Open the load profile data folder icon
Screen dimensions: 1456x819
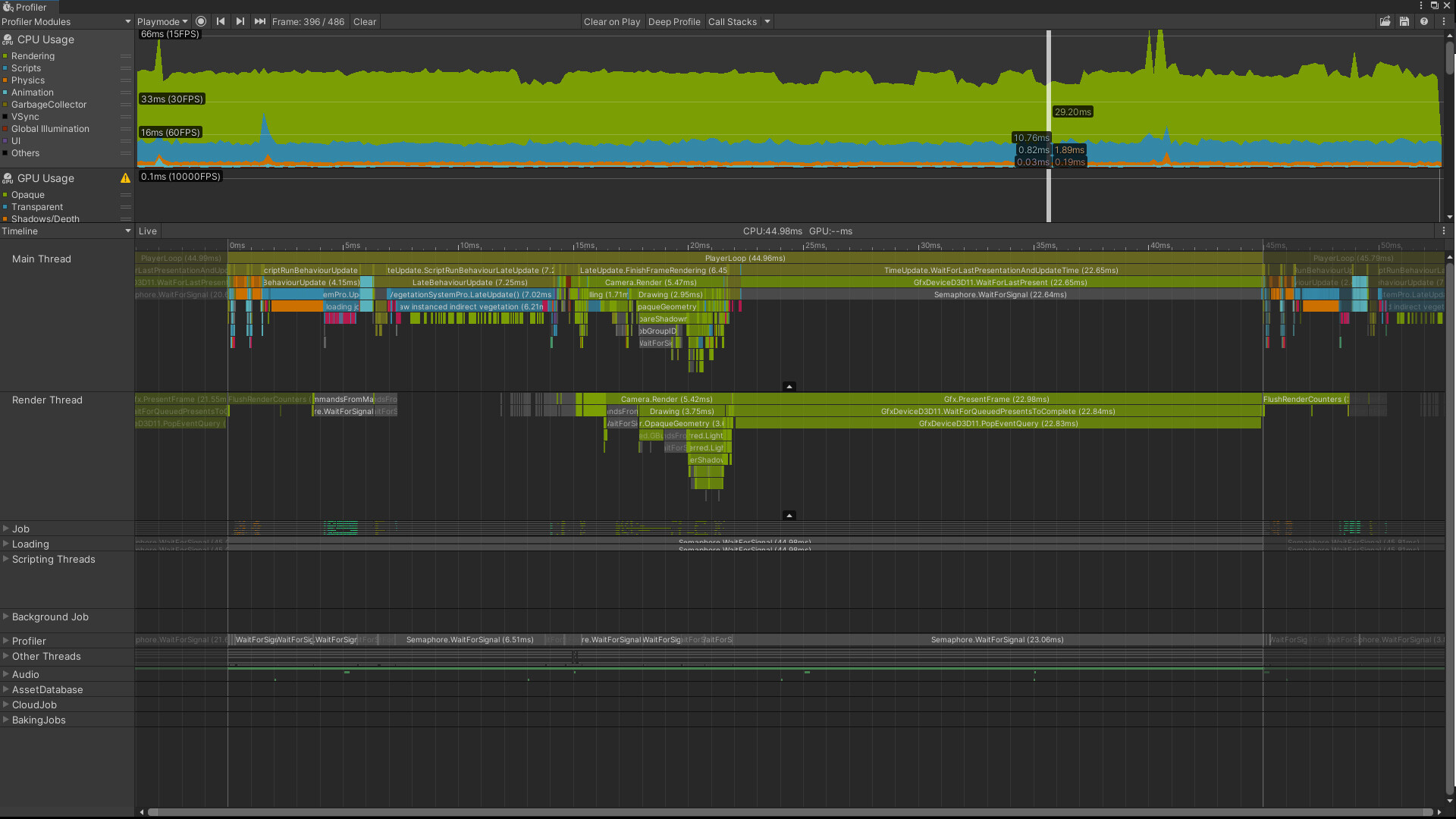click(x=1385, y=21)
